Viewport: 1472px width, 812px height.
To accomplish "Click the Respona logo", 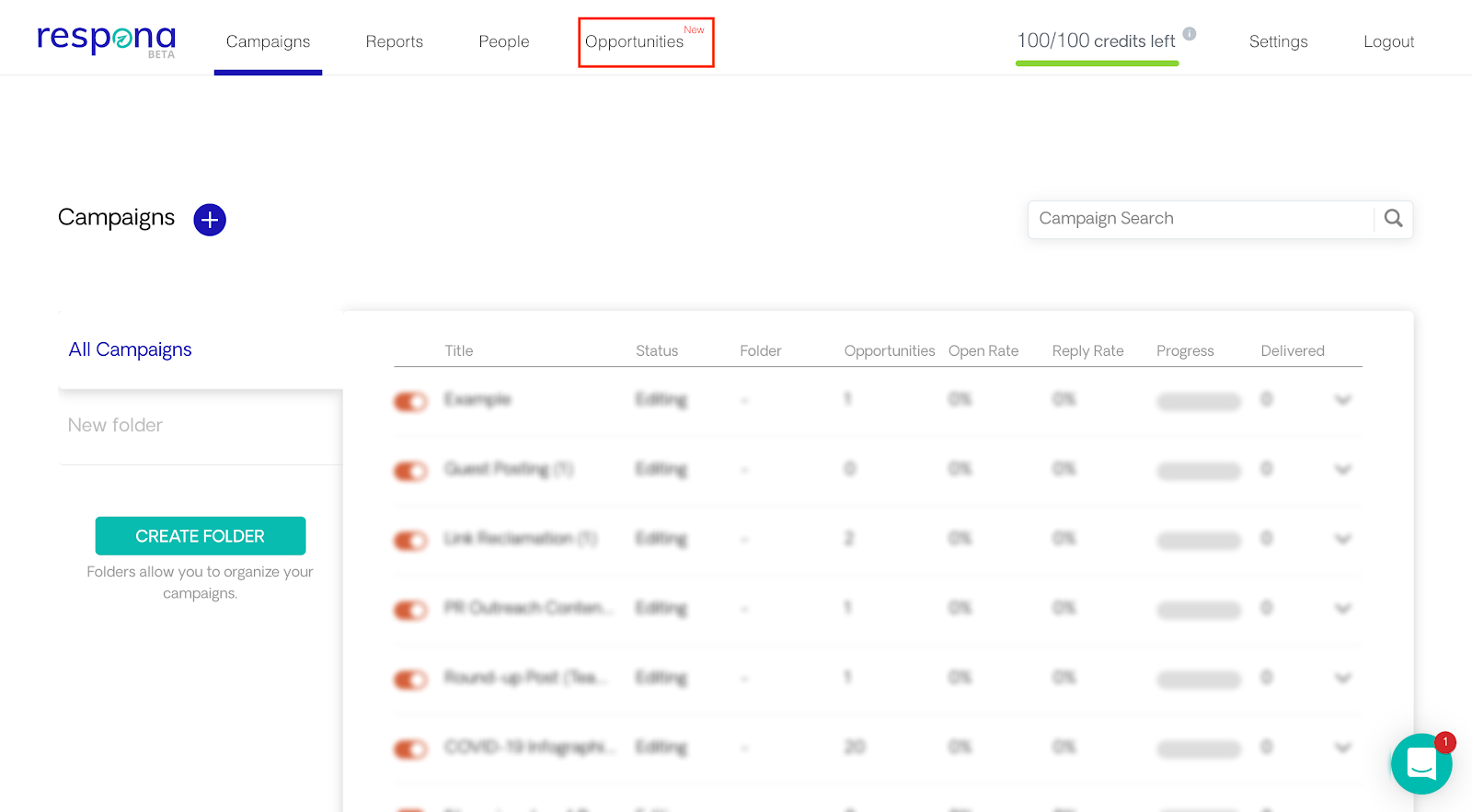I will point(106,40).
